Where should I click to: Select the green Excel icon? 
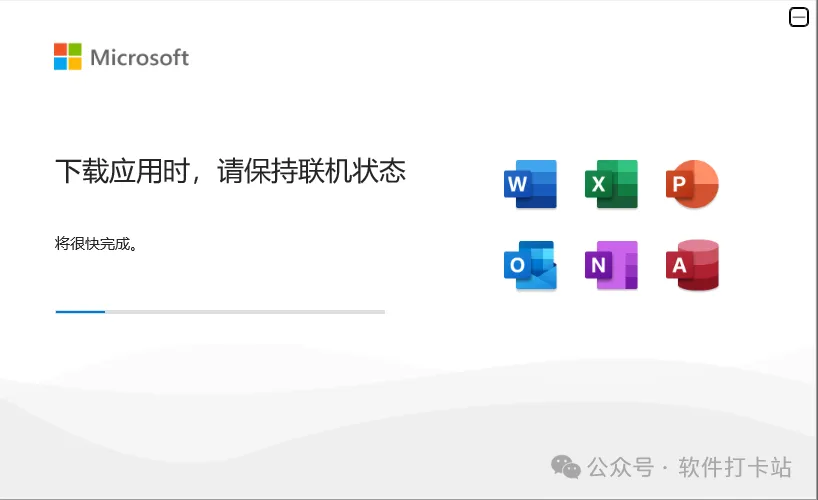(x=611, y=184)
